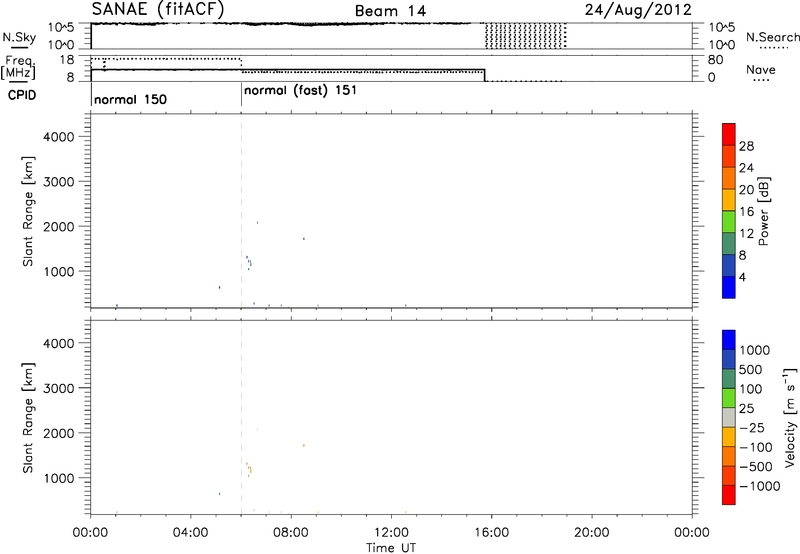Click the SANAE (fitACF) title
Image resolution: width=800 pixels, height=554 pixels.
(158, 9)
